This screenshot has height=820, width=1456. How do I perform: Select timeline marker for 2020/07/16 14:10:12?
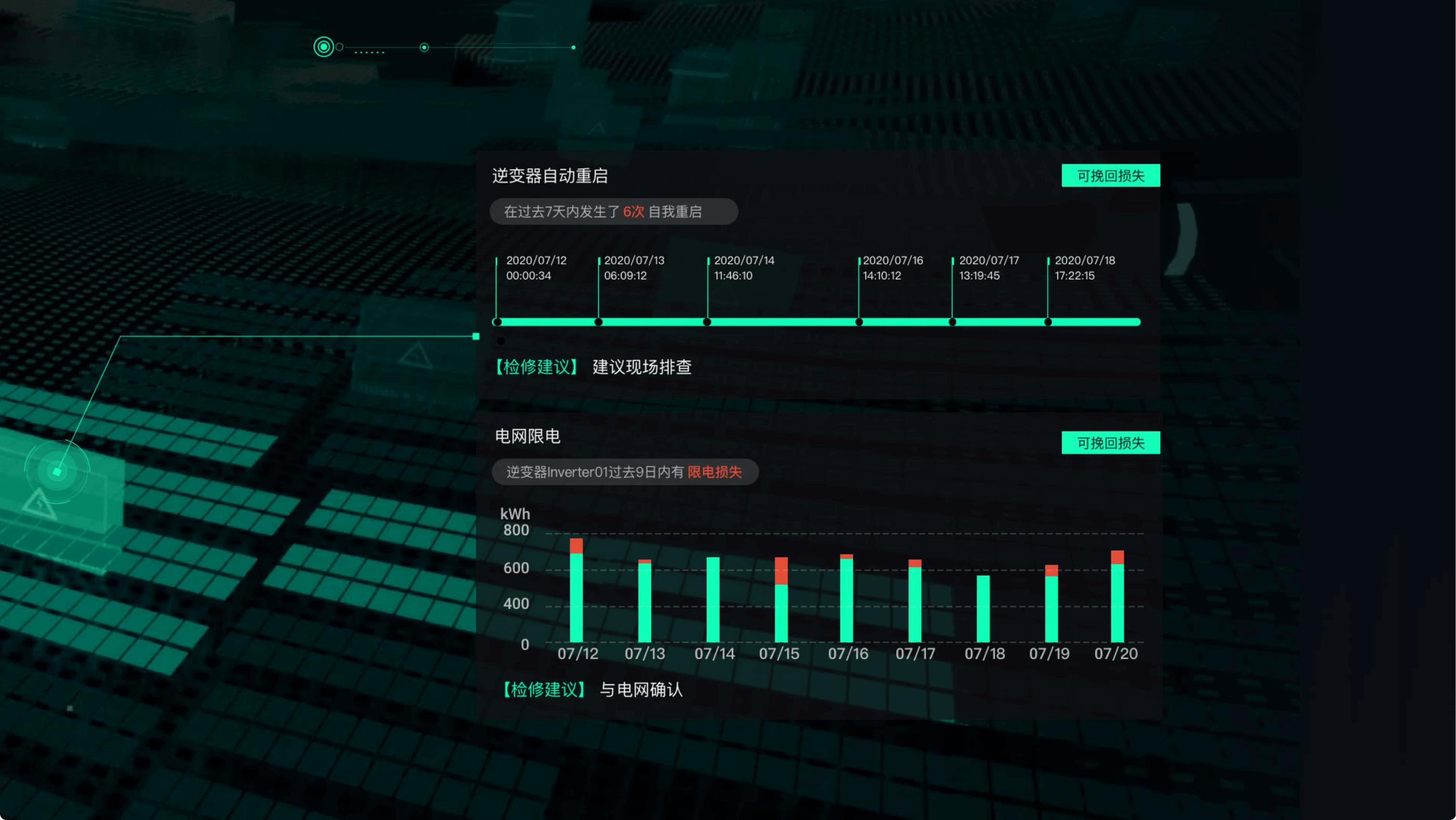pyautogui.click(x=859, y=322)
